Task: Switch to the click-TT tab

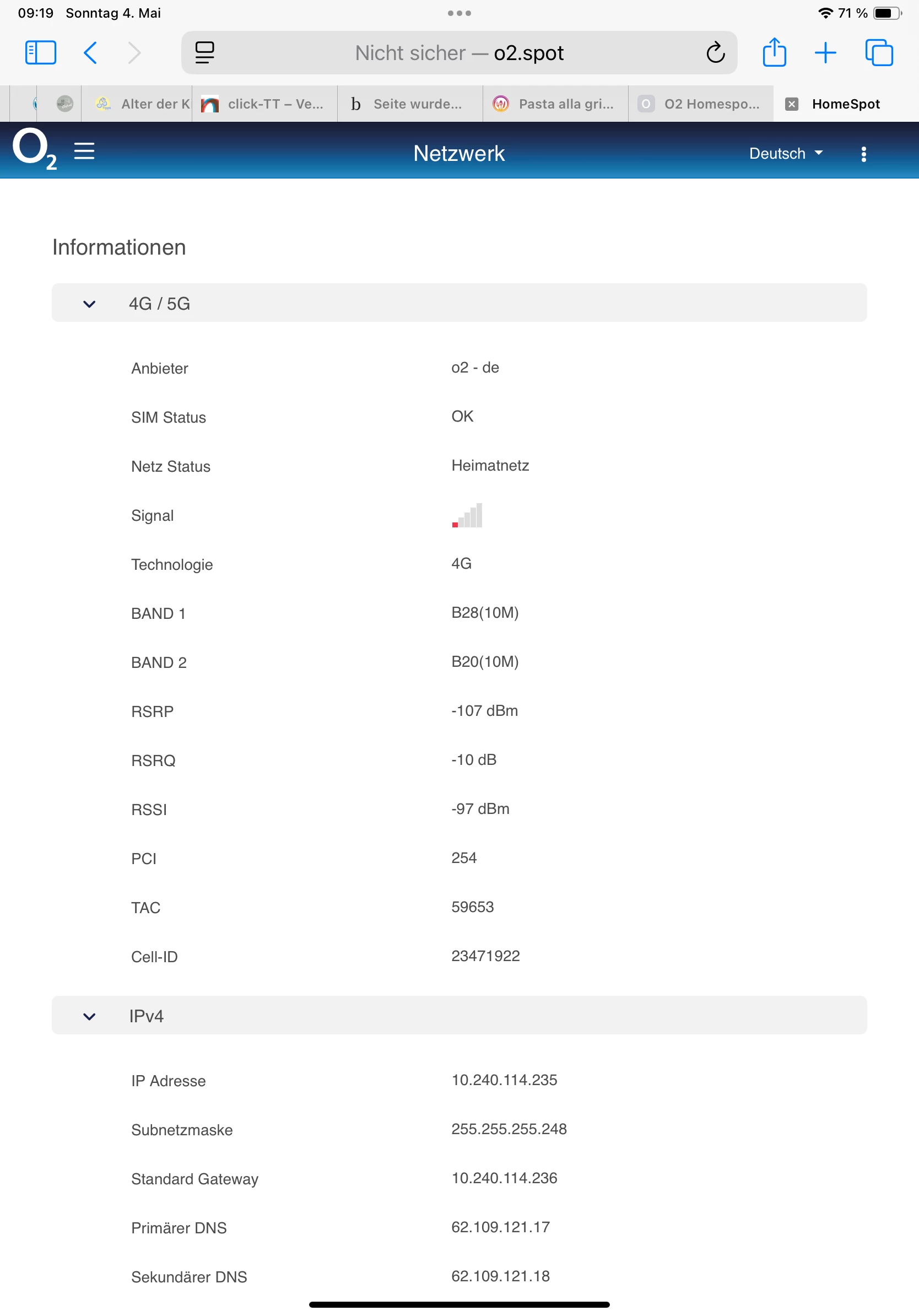Action: pos(264,104)
